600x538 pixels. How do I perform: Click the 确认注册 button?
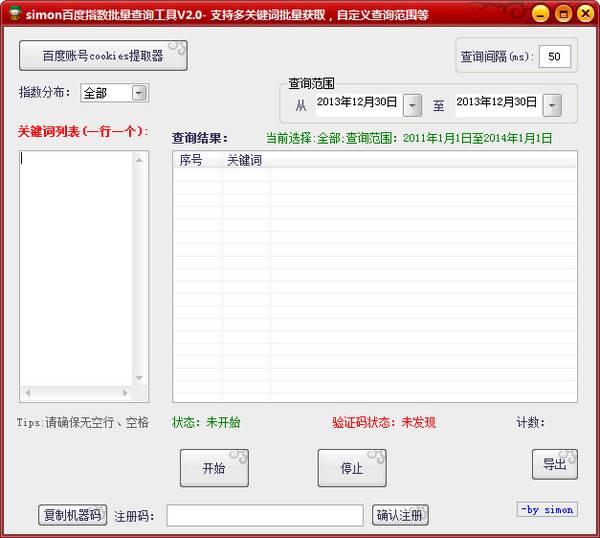[400, 515]
